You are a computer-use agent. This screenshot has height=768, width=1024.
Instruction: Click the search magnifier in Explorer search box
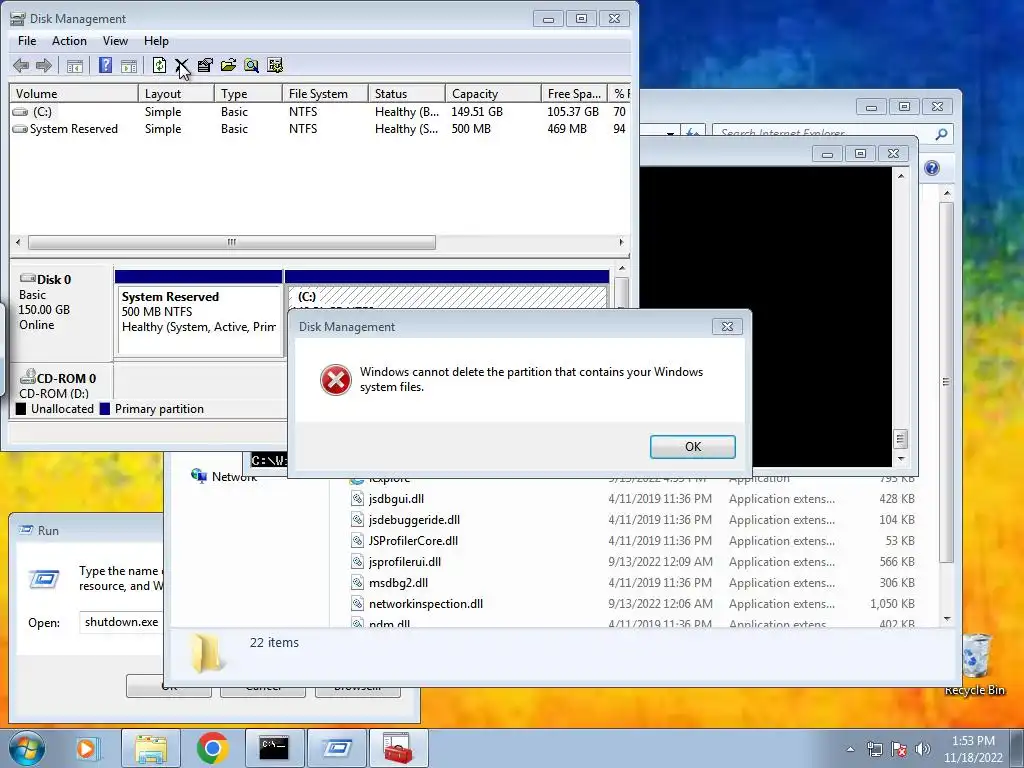click(x=941, y=134)
